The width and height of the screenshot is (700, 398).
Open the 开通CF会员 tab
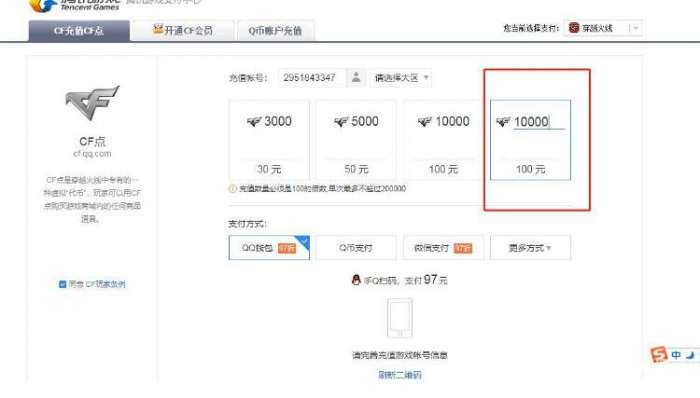pyautogui.click(x=183, y=30)
